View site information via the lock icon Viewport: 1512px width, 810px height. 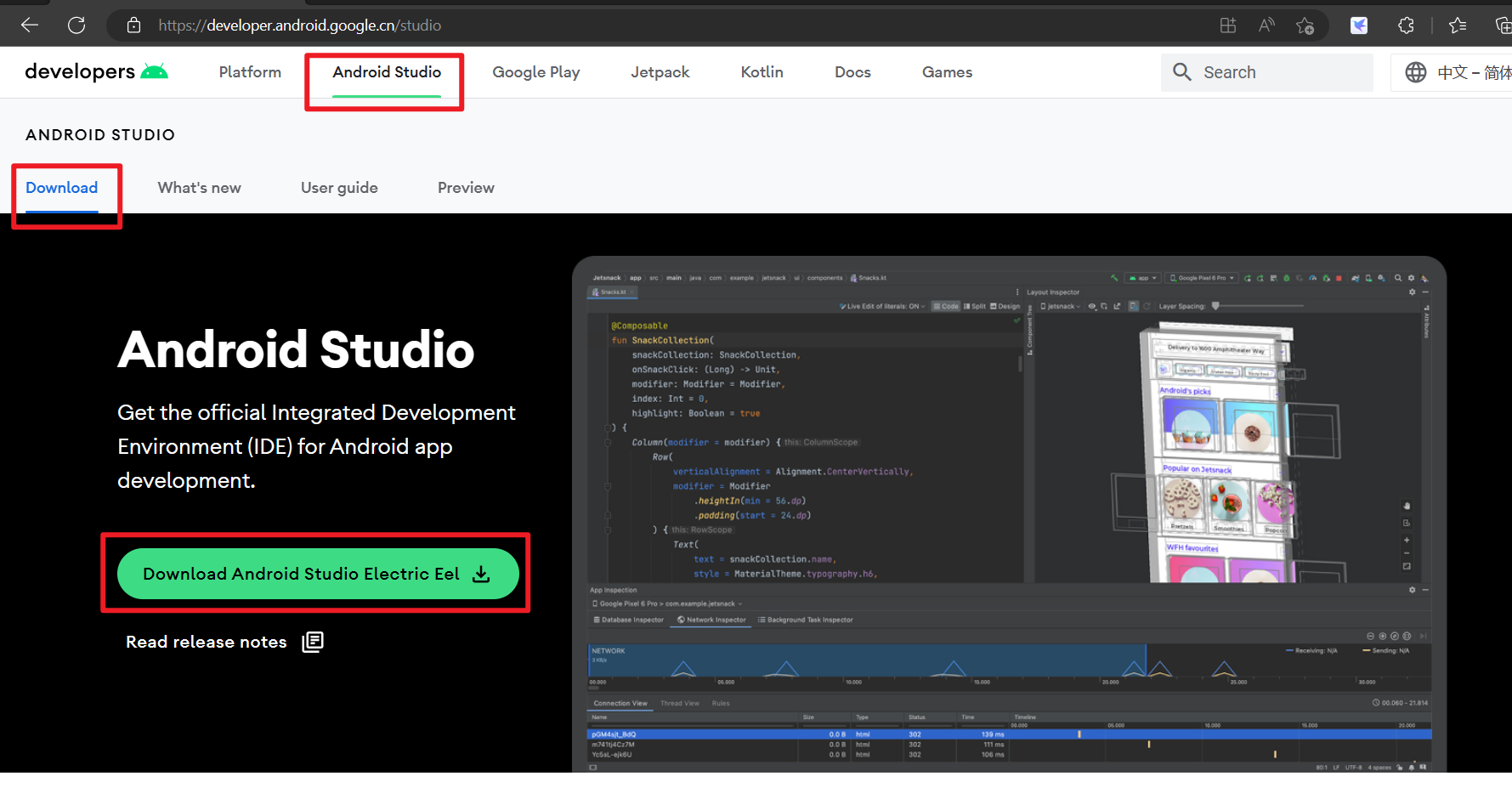tap(133, 25)
